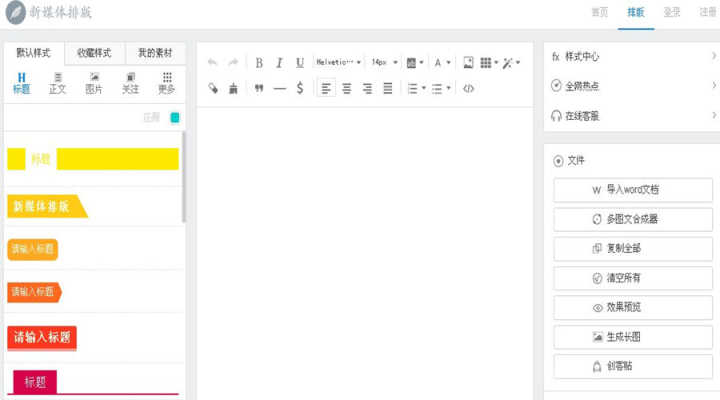Select the 图片 image style category
Viewport: 720px width, 400px height.
(94, 84)
